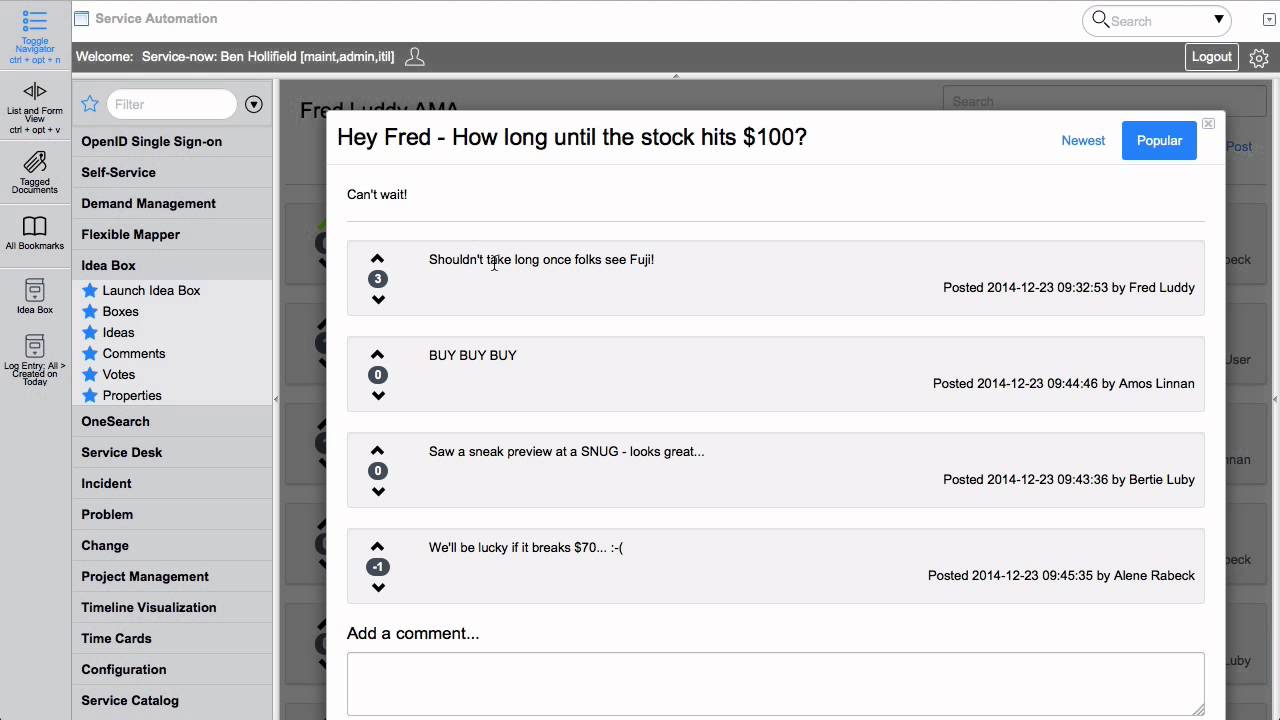Click the Add a comment text box
The height and width of the screenshot is (720, 1280).
coord(775,684)
